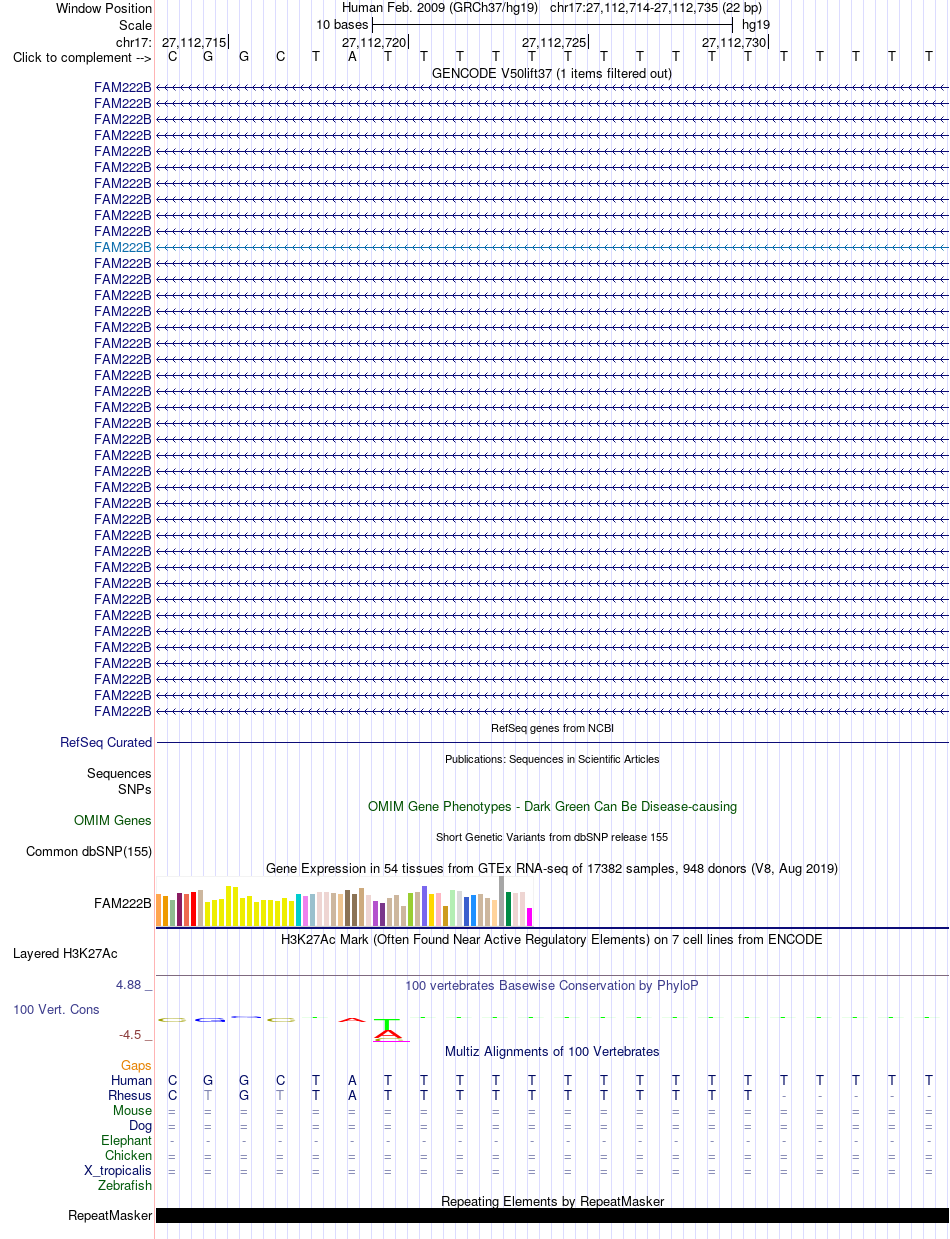Click the tall gray bar in GTEx chart

coord(502,901)
